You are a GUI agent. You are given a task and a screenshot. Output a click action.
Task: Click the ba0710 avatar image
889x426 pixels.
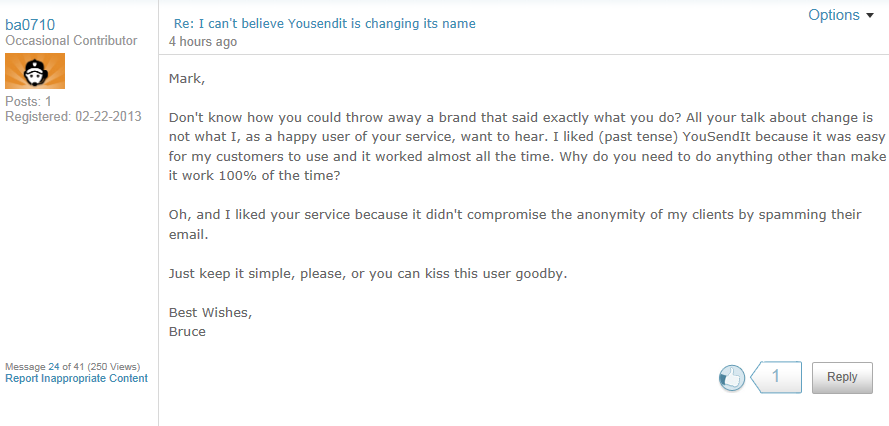(35, 71)
